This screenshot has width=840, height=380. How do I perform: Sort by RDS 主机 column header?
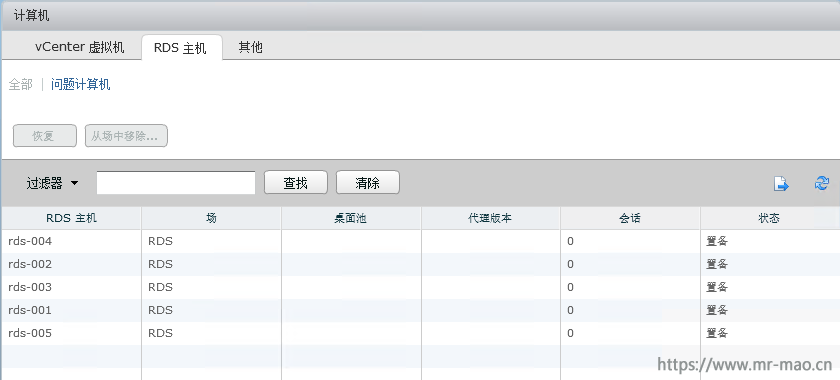(x=71, y=218)
